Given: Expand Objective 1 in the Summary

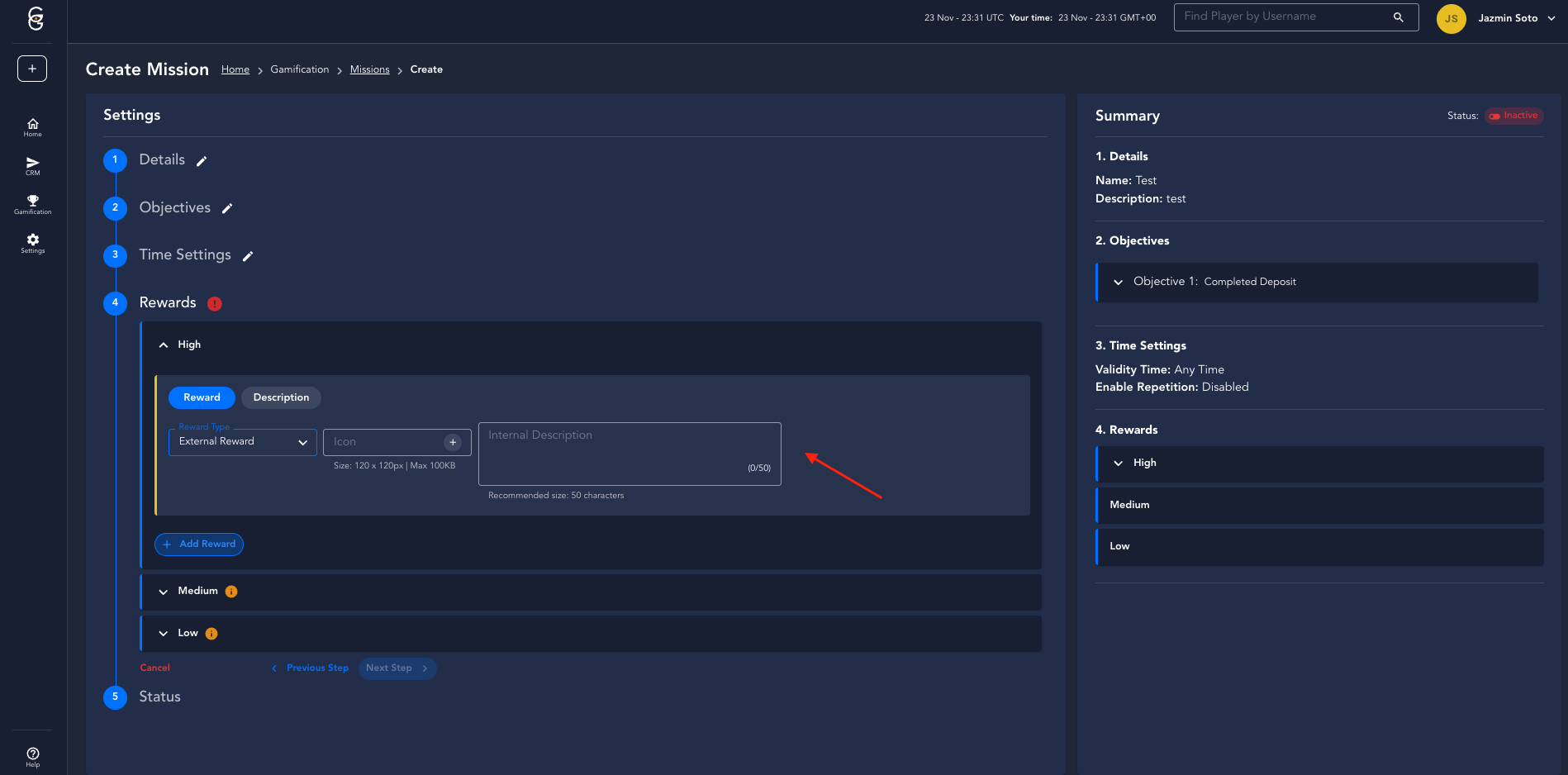Looking at the screenshot, I should pyautogui.click(x=1118, y=283).
